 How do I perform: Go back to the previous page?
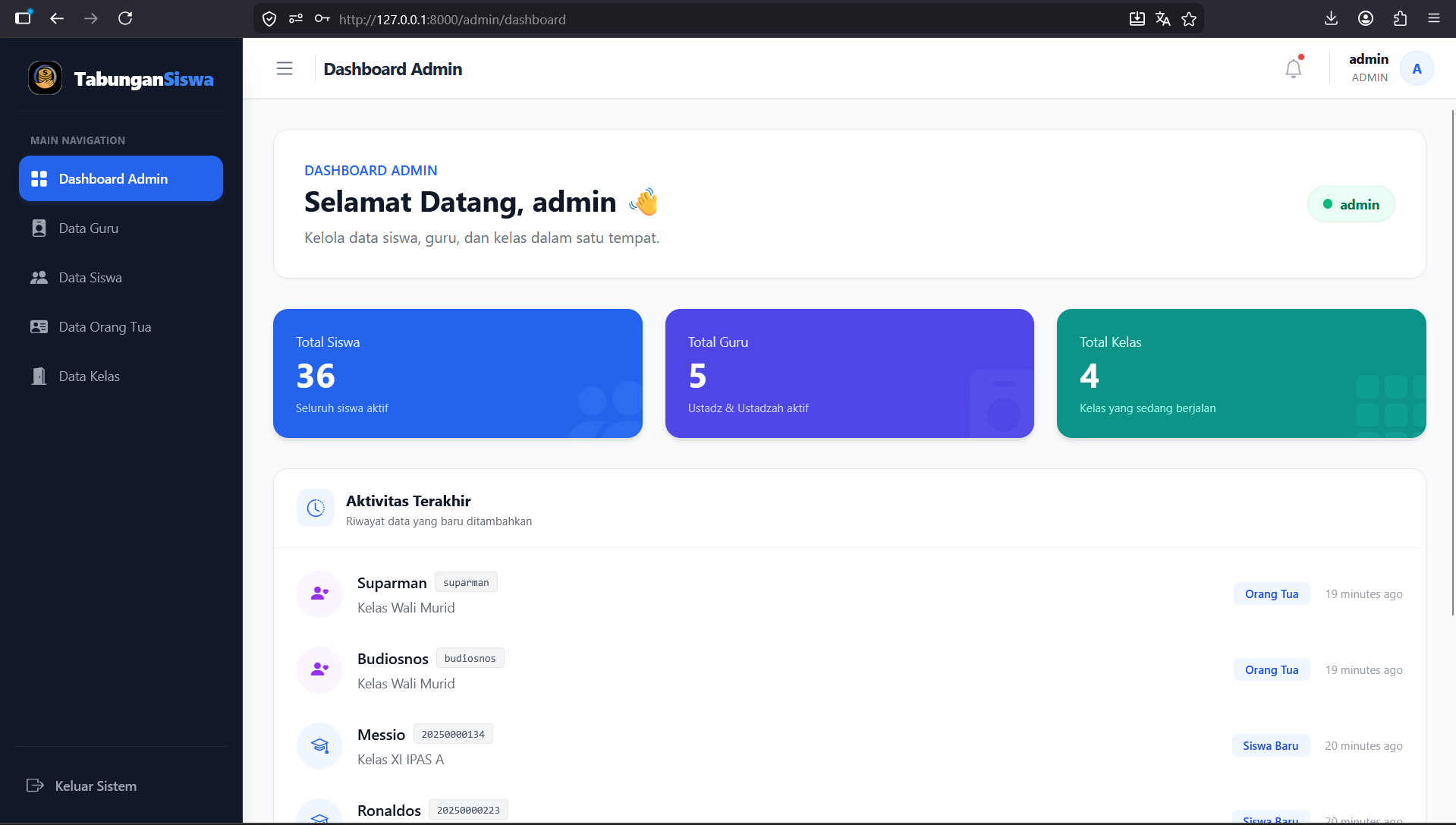pyautogui.click(x=57, y=18)
